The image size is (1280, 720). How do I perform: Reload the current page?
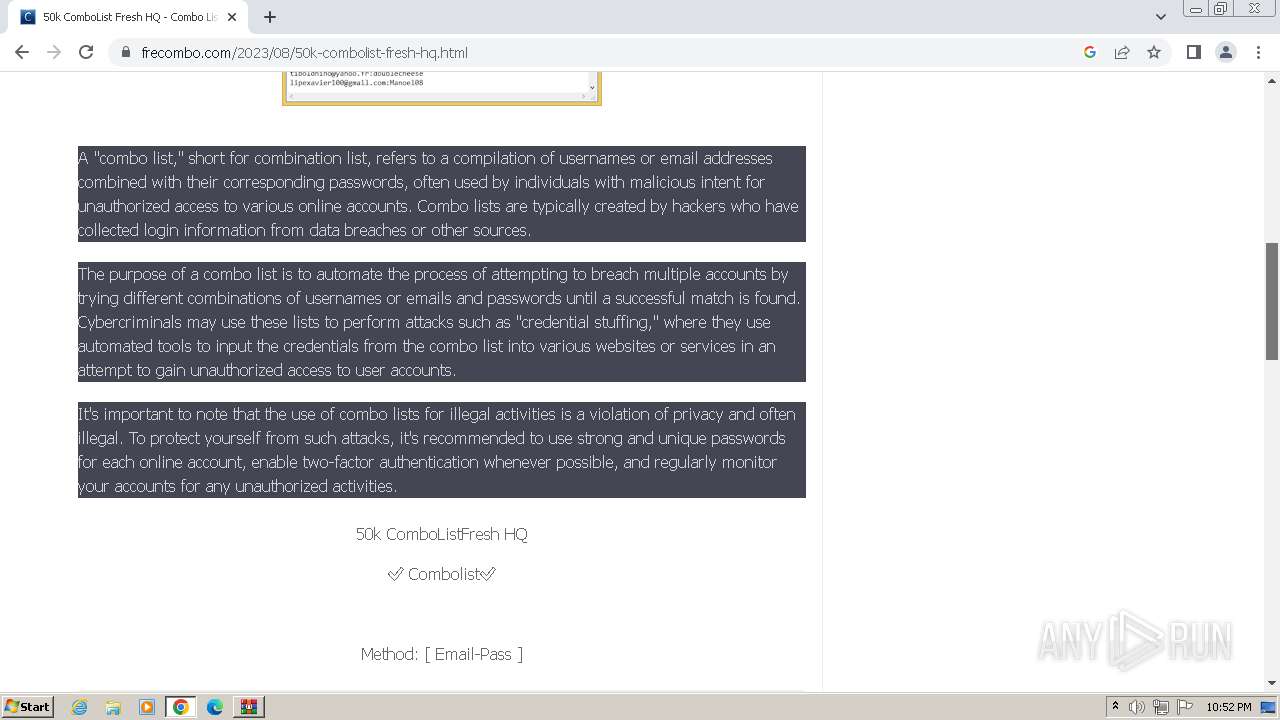click(86, 52)
